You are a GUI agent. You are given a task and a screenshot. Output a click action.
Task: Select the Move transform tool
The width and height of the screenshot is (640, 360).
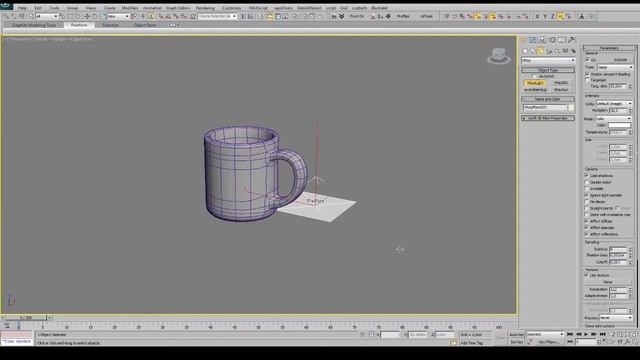point(87,16)
